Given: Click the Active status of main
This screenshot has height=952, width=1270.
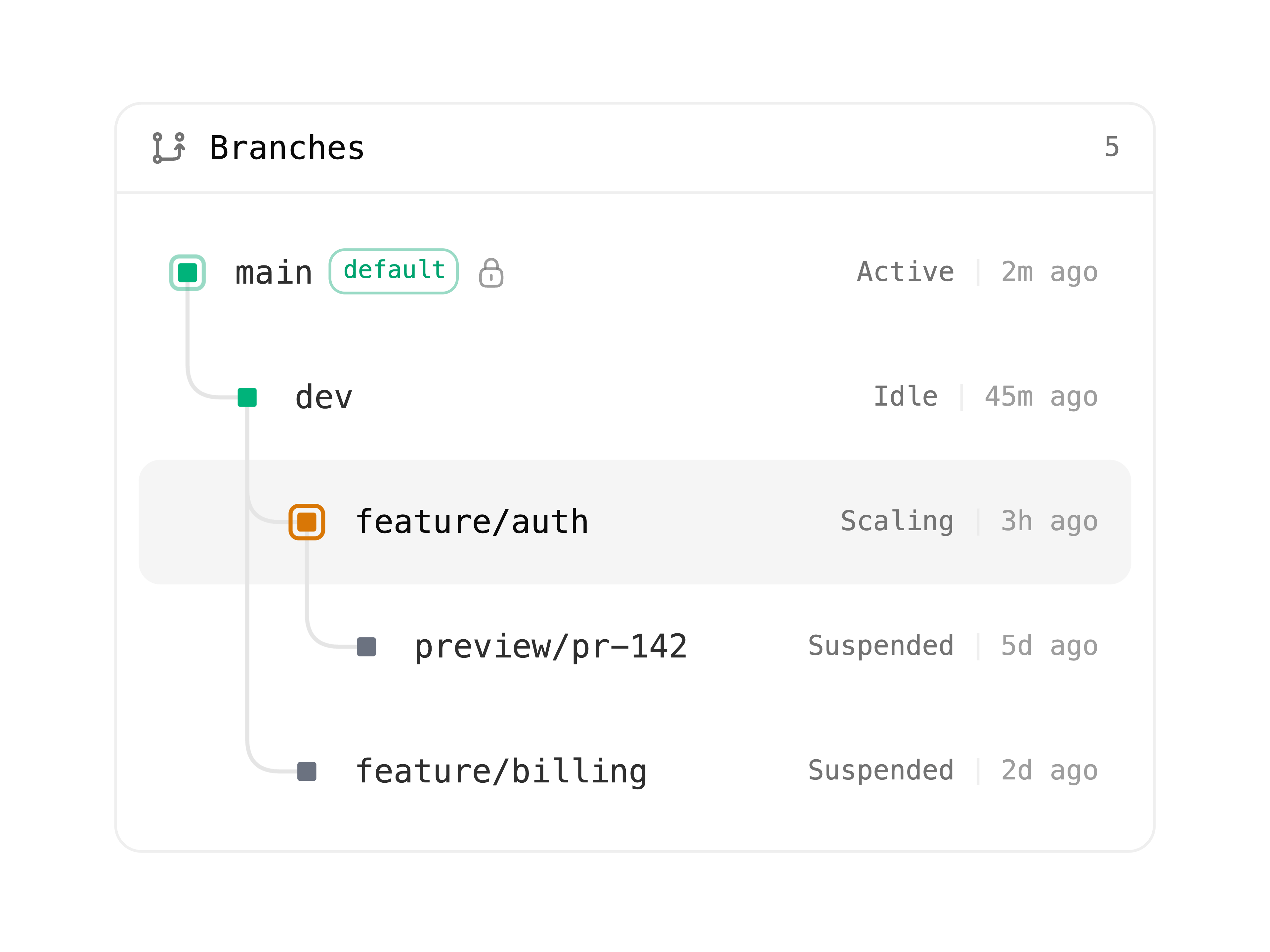Looking at the screenshot, I should coord(906,272).
